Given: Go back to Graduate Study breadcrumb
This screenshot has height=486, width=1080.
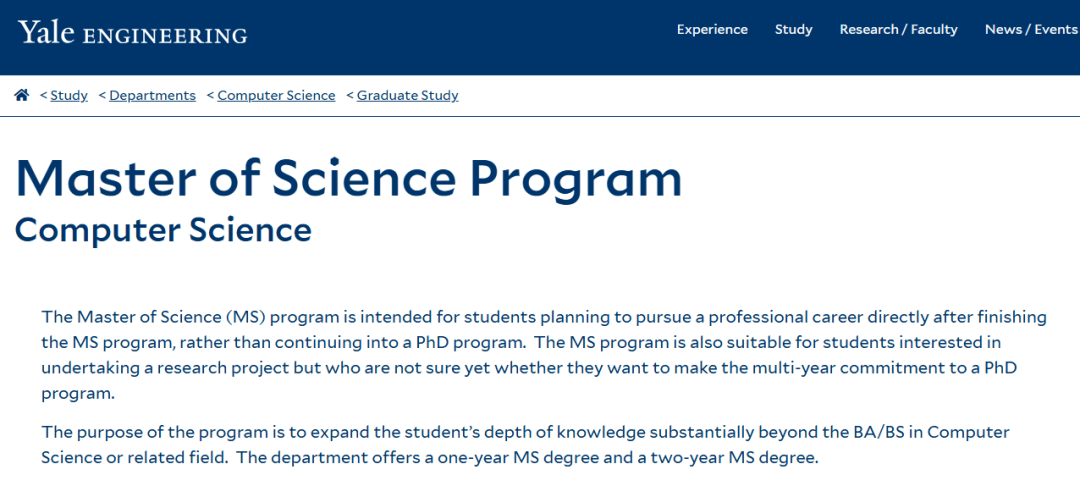Looking at the screenshot, I should [407, 96].
